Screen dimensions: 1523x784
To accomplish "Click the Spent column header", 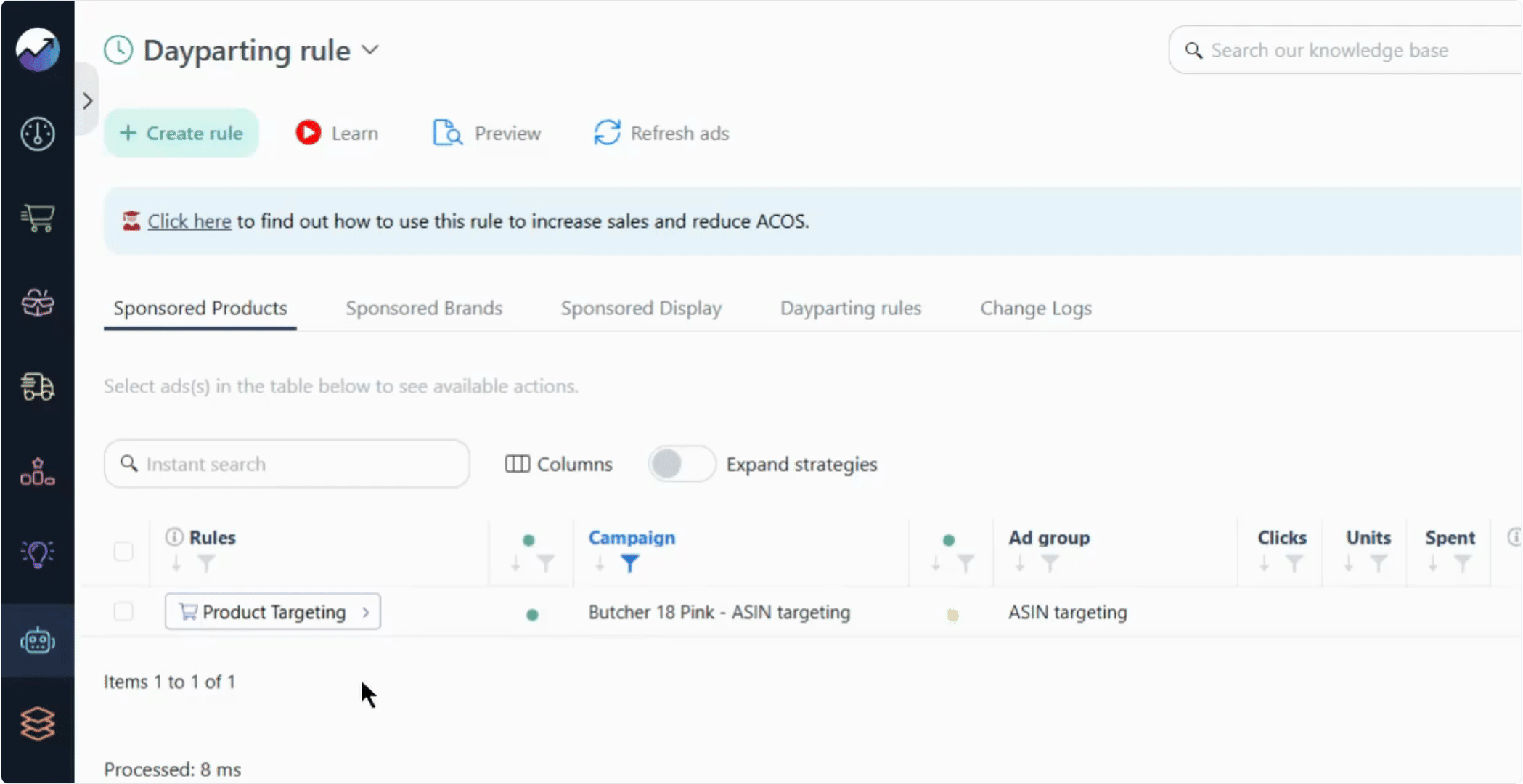I will point(1450,538).
